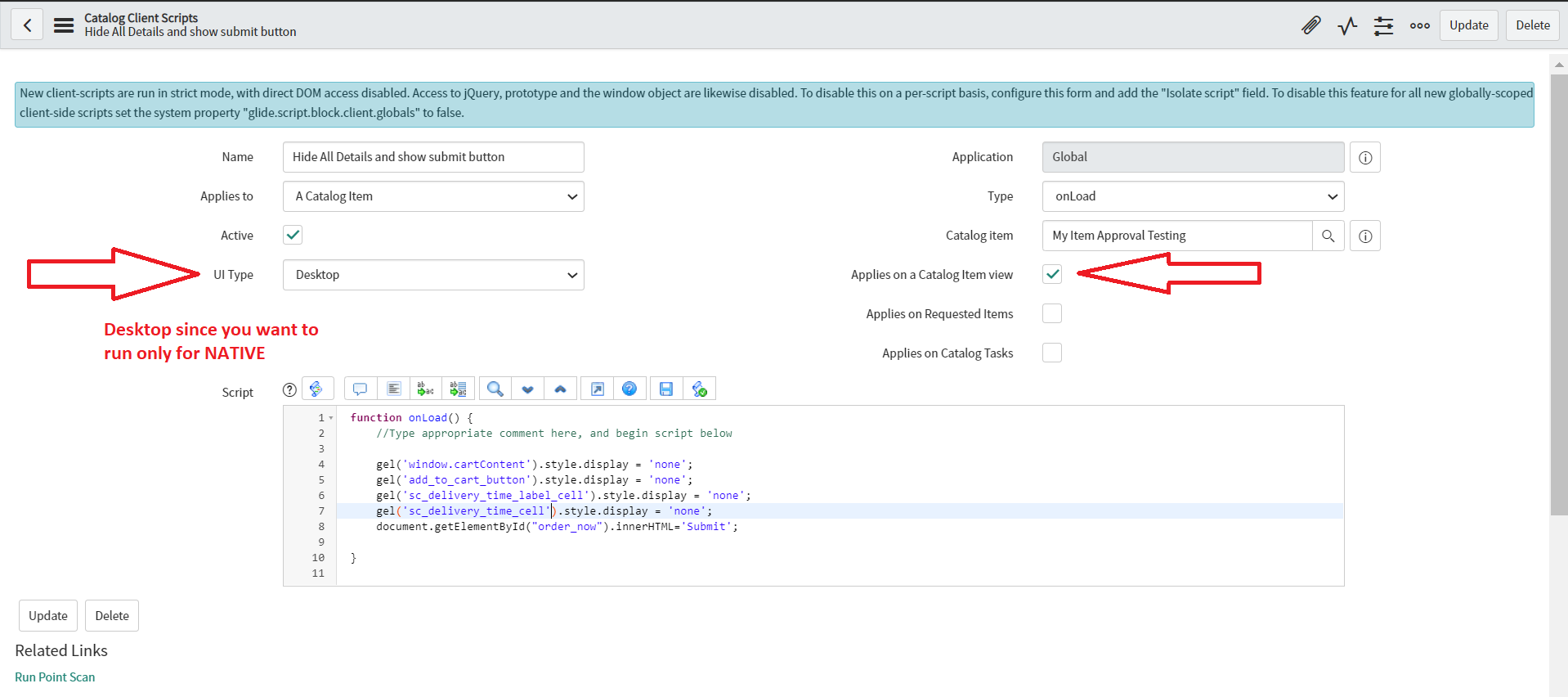Viewport: 1568px width, 697px height.
Task: Click the comment on script line 2
Action: pyautogui.click(x=554, y=434)
